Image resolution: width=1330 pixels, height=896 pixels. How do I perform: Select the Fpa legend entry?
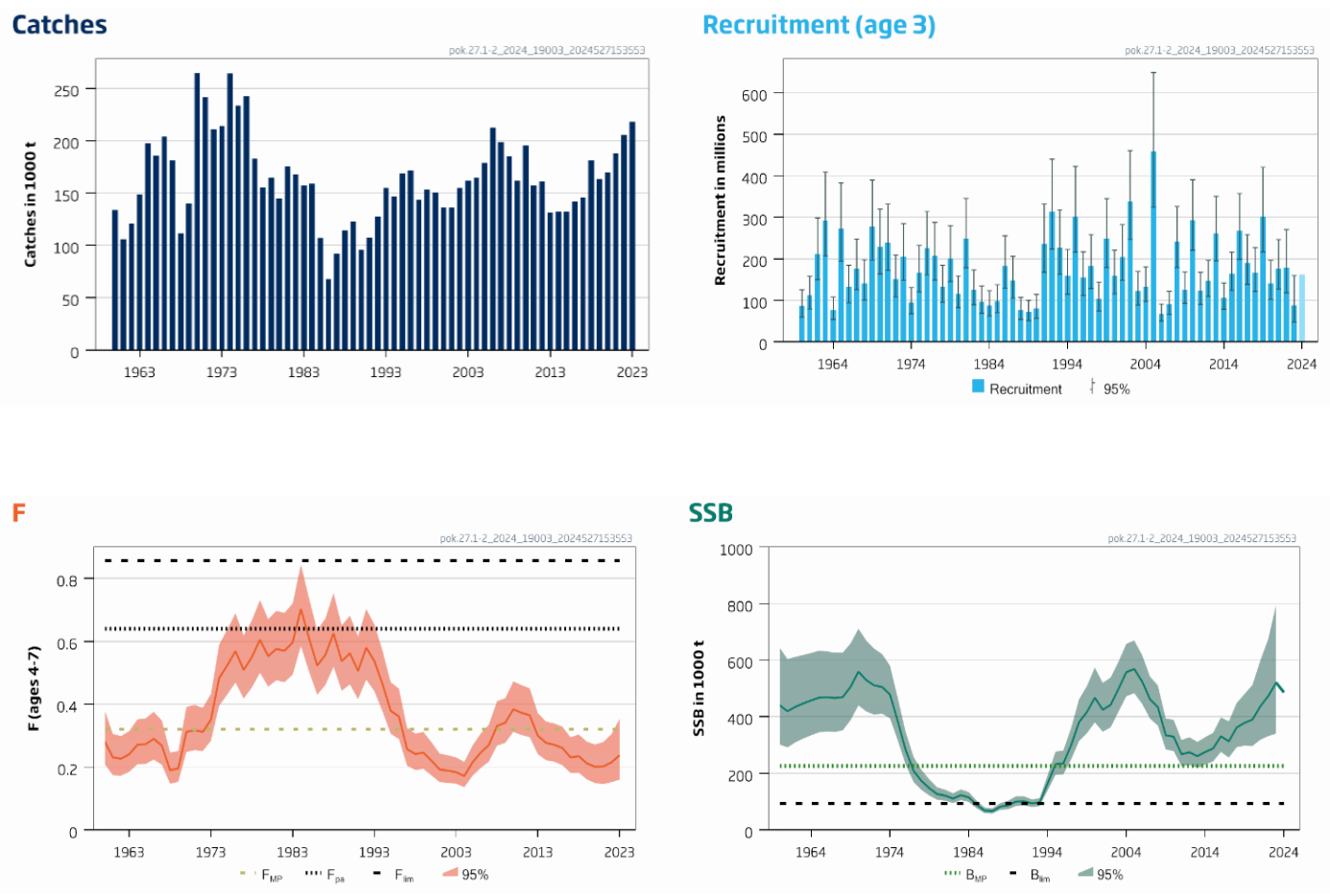click(325, 875)
